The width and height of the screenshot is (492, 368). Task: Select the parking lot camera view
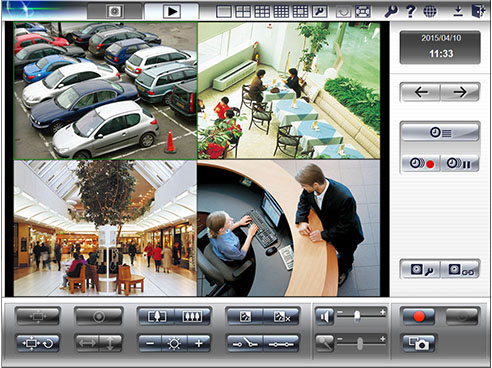[x=105, y=91]
